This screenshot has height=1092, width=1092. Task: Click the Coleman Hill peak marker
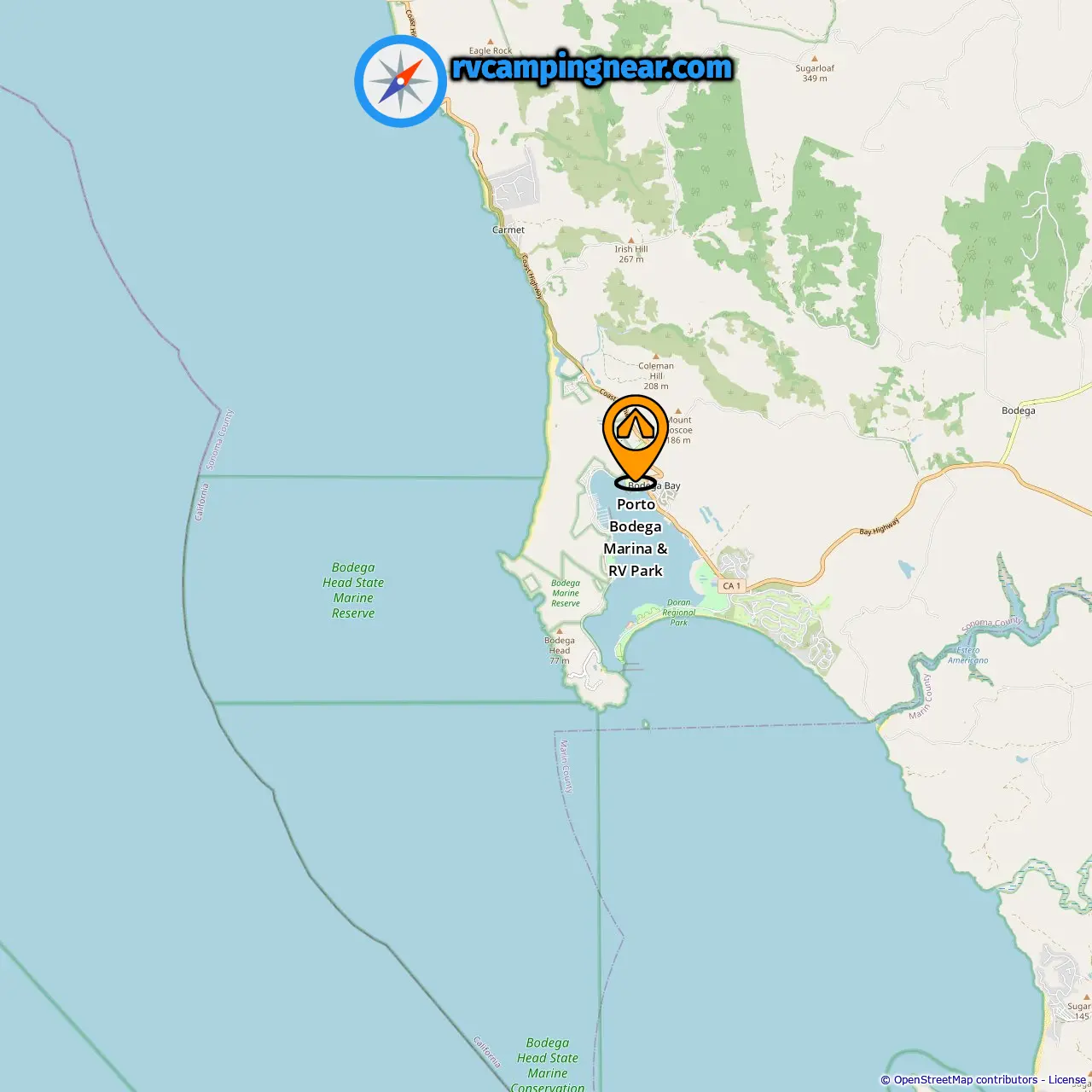pyautogui.click(x=656, y=357)
